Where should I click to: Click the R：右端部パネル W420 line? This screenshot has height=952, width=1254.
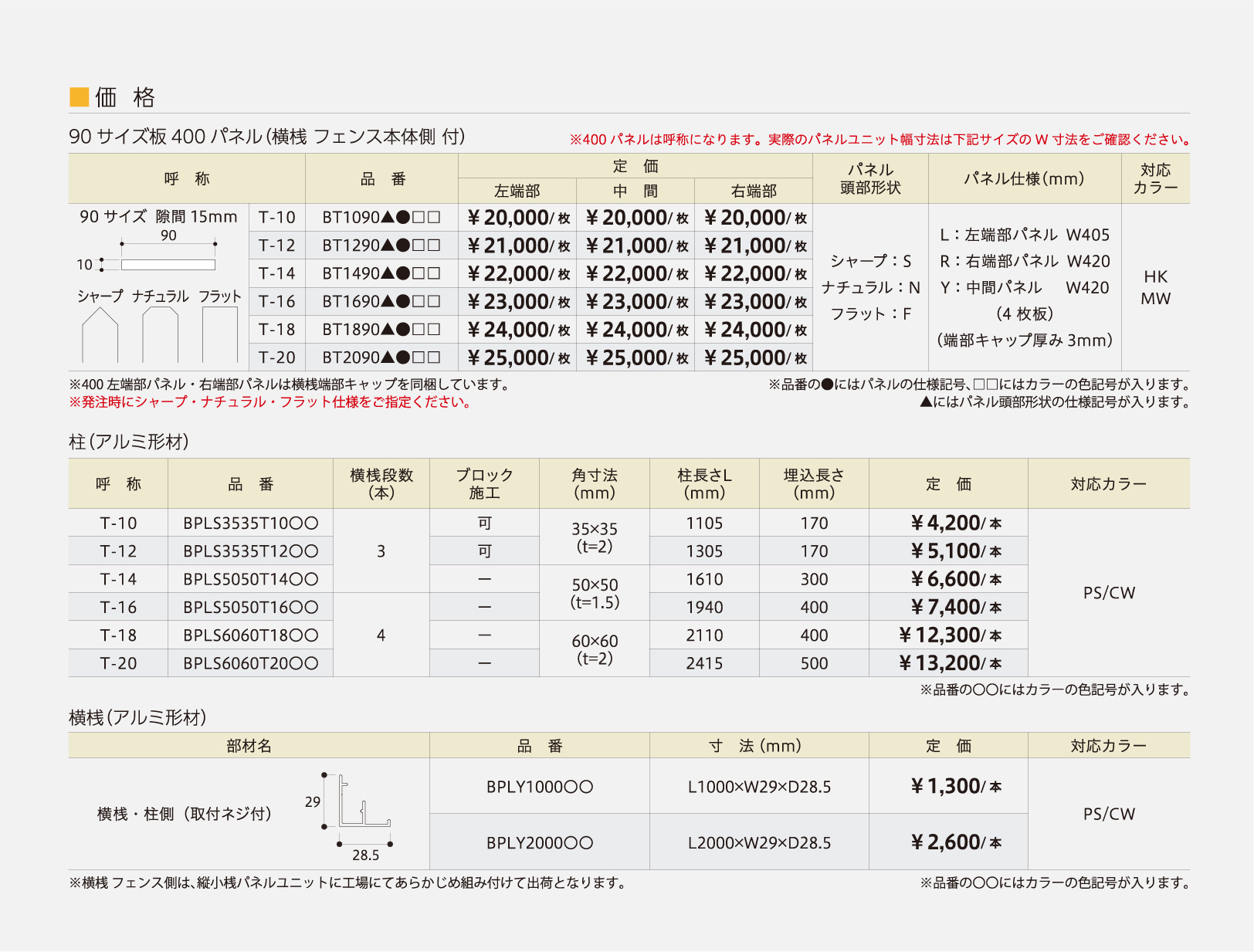tap(1025, 261)
